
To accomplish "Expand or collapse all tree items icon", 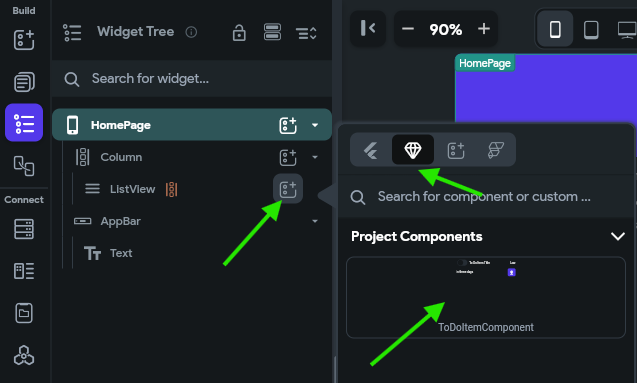I will (x=306, y=33).
